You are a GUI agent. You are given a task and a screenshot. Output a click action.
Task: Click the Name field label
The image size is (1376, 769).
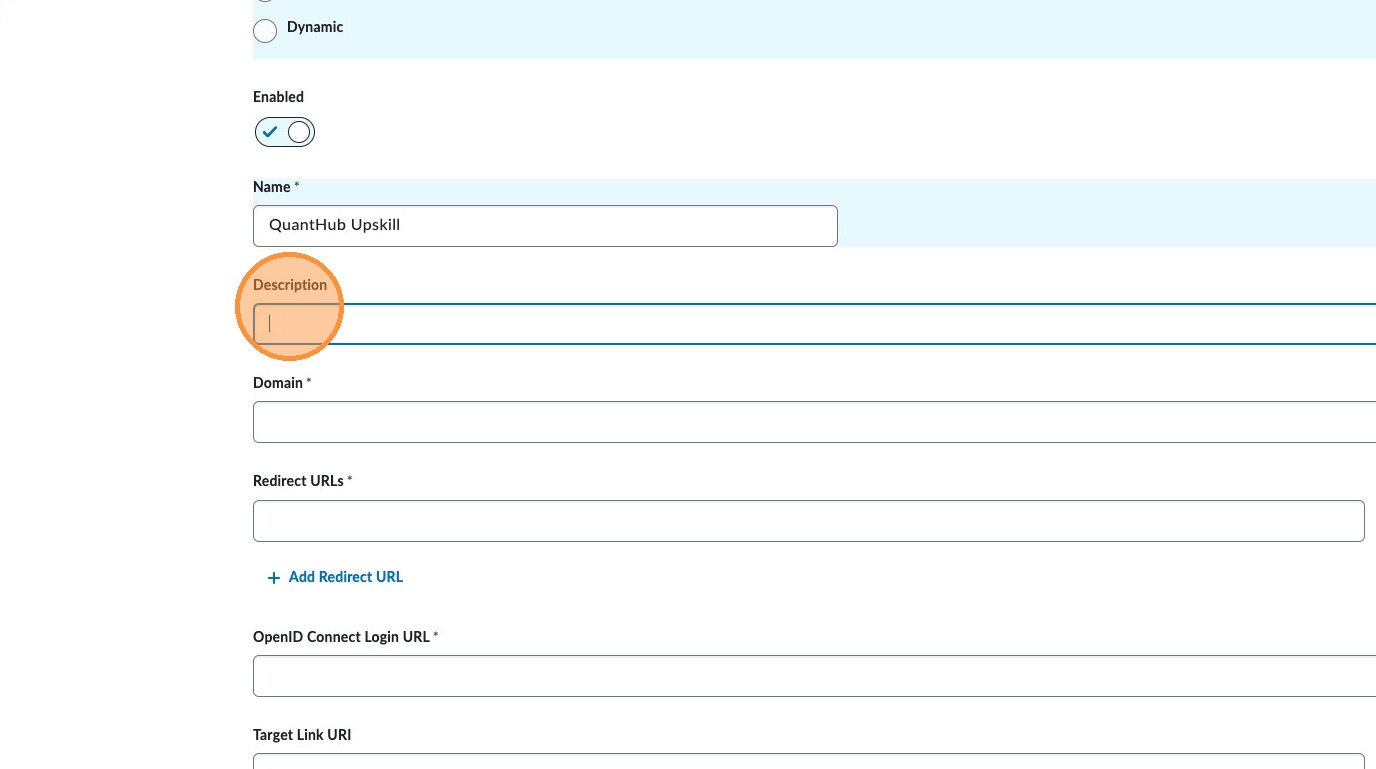click(272, 187)
